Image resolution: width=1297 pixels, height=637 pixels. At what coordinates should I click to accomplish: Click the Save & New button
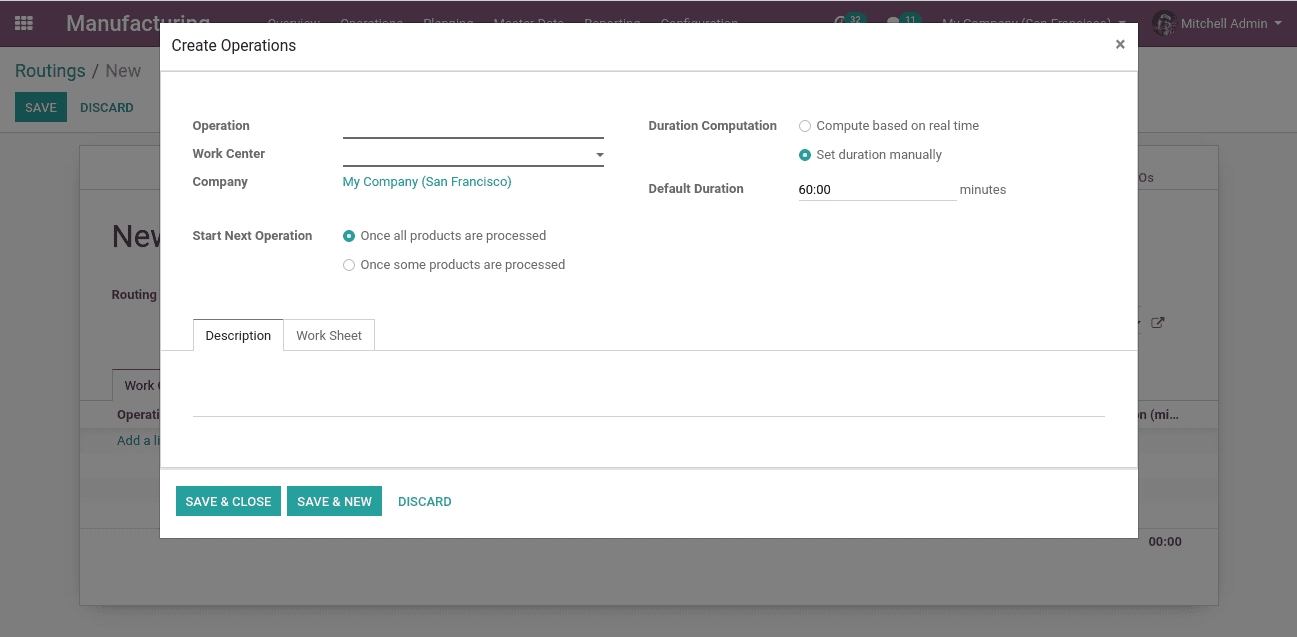(x=334, y=501)
